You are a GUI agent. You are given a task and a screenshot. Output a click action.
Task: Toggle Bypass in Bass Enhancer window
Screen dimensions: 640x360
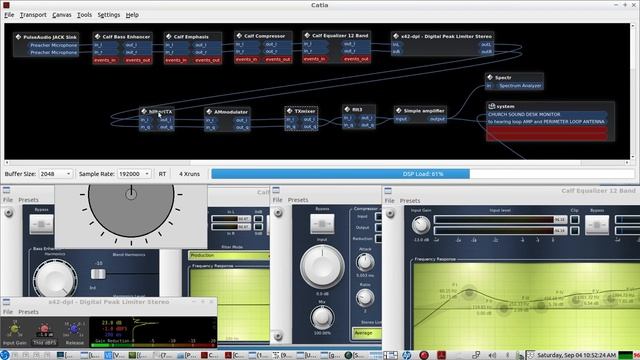41,224
